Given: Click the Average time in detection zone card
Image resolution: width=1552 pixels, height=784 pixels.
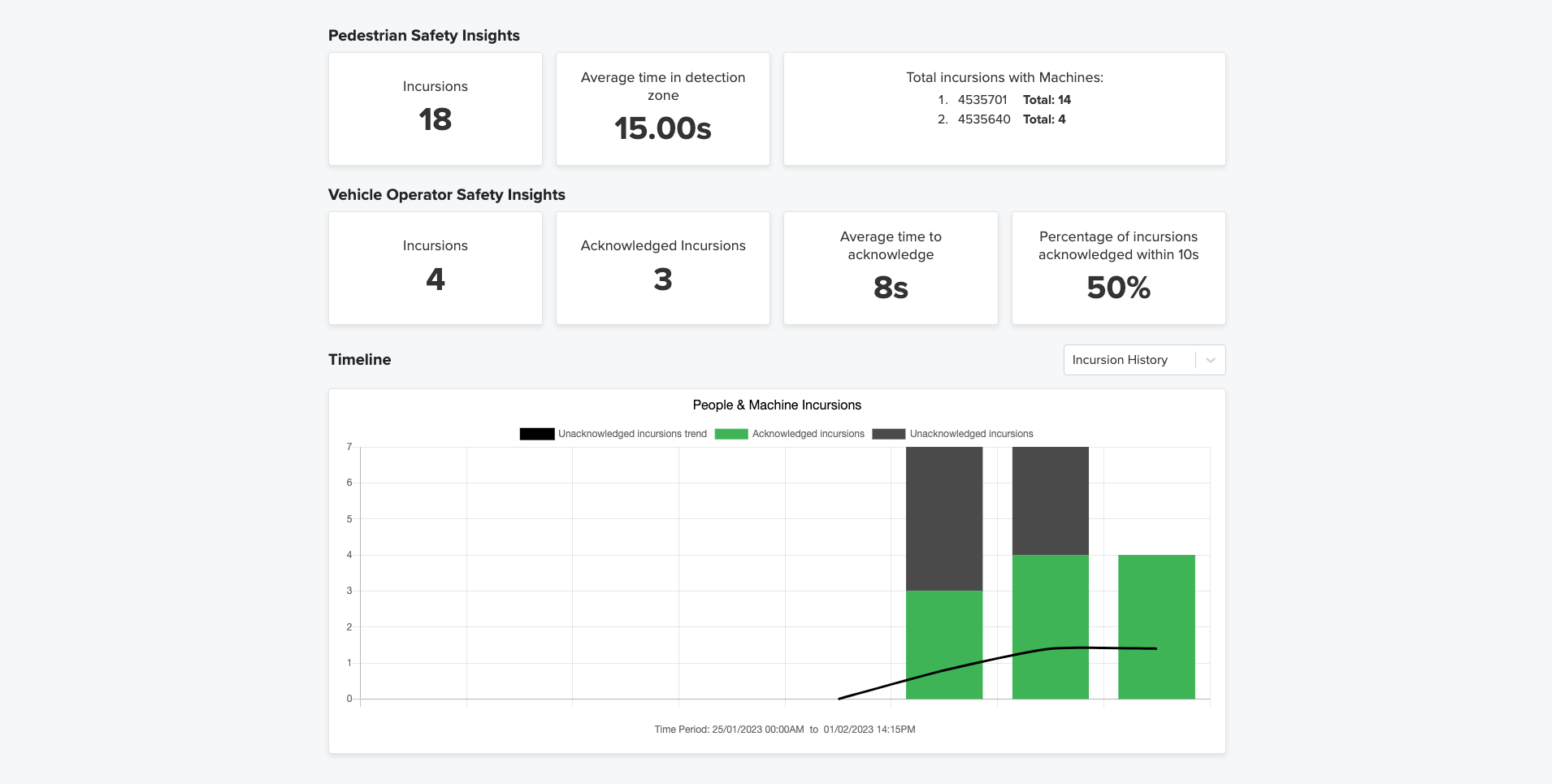Looking at the screenshot, I should pos(663,108).
